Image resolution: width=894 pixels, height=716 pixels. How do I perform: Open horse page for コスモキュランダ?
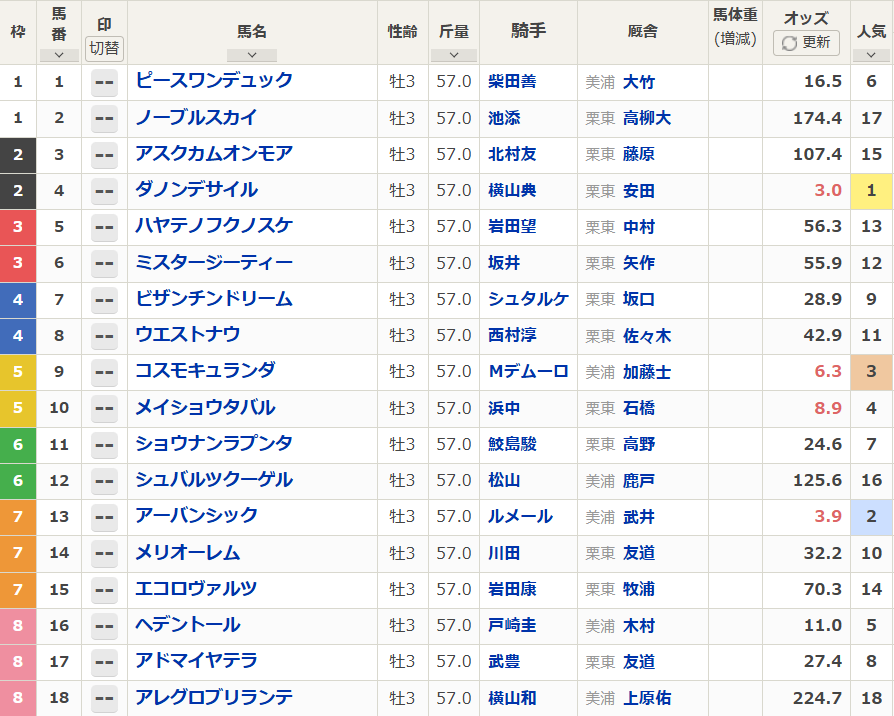[205, 371]
